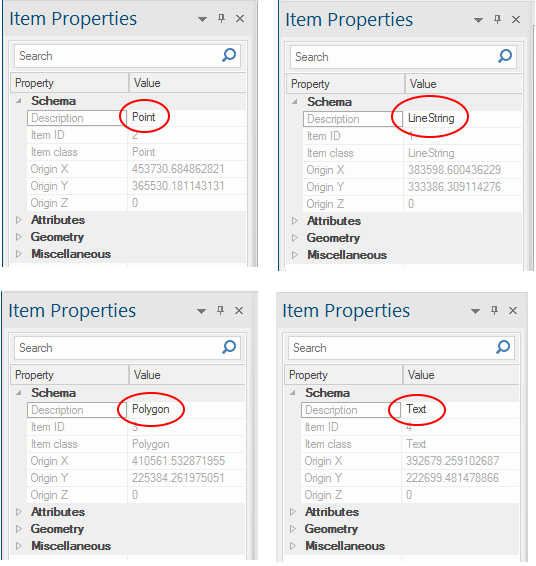Click search magnifier icon in Point panel
536x566 pixels.
[229, 55]
